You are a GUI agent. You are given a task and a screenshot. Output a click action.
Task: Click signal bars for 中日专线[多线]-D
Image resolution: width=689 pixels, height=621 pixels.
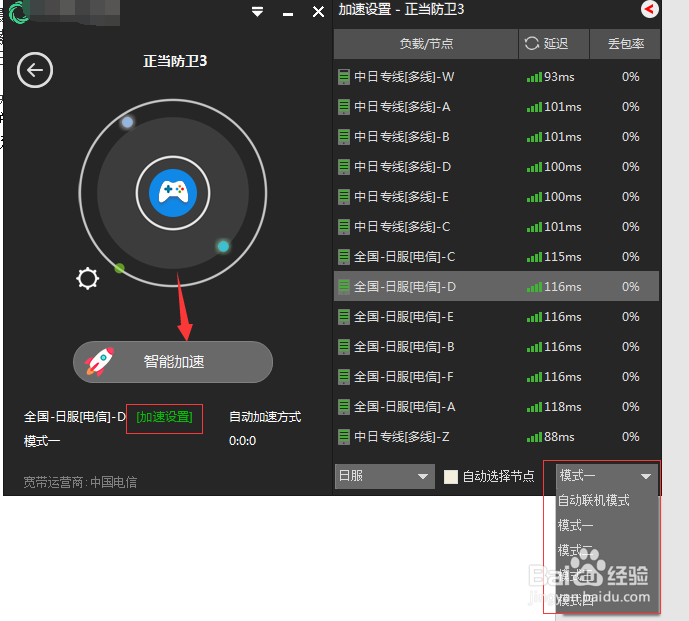[534, 167]
